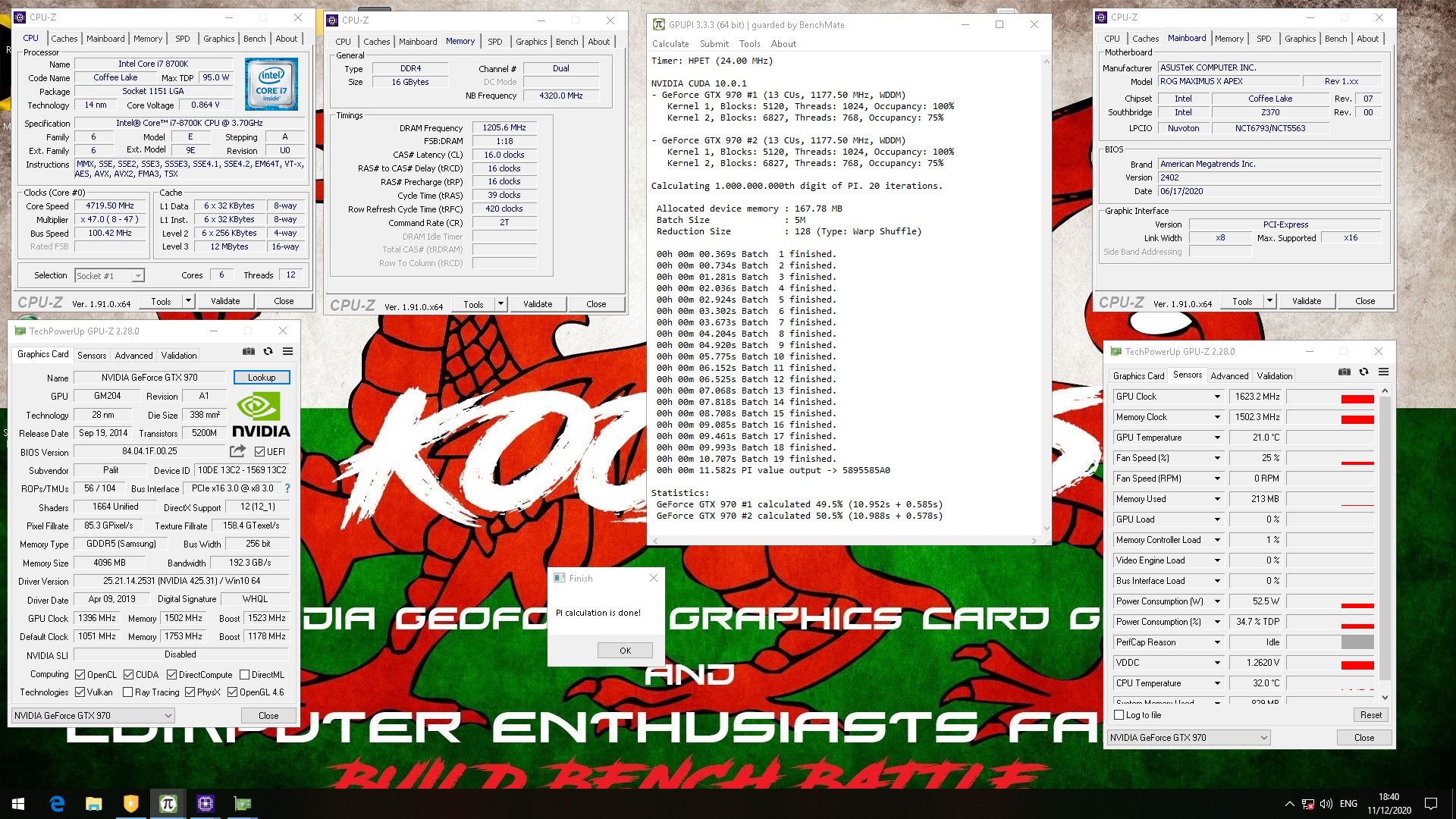1456x819 pixels.
Task: Launch Microsoft Edge from taskbar
Action: (57, 804)
